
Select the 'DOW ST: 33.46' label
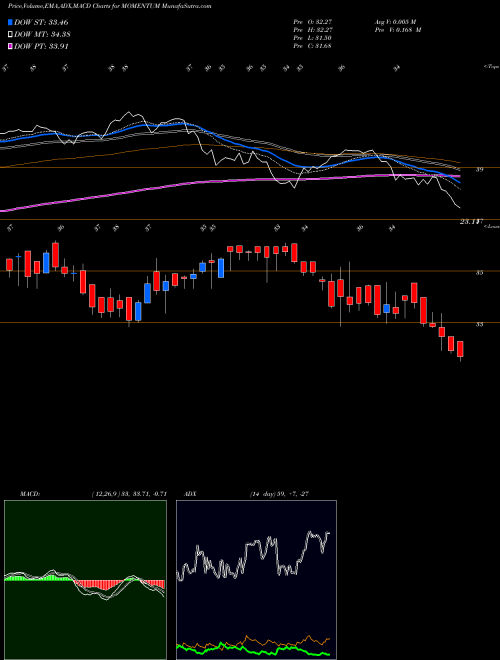[41, 22]
